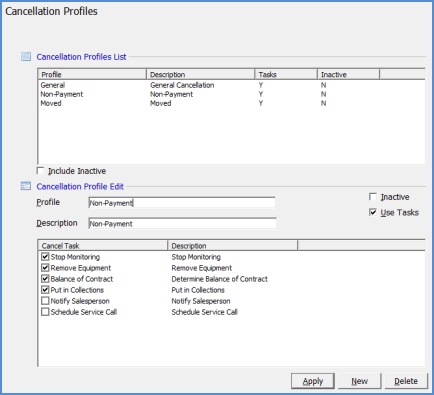434x395 pixels.
Task: Click the Cancellation Profiles List heading
Action: coord(81,57)
